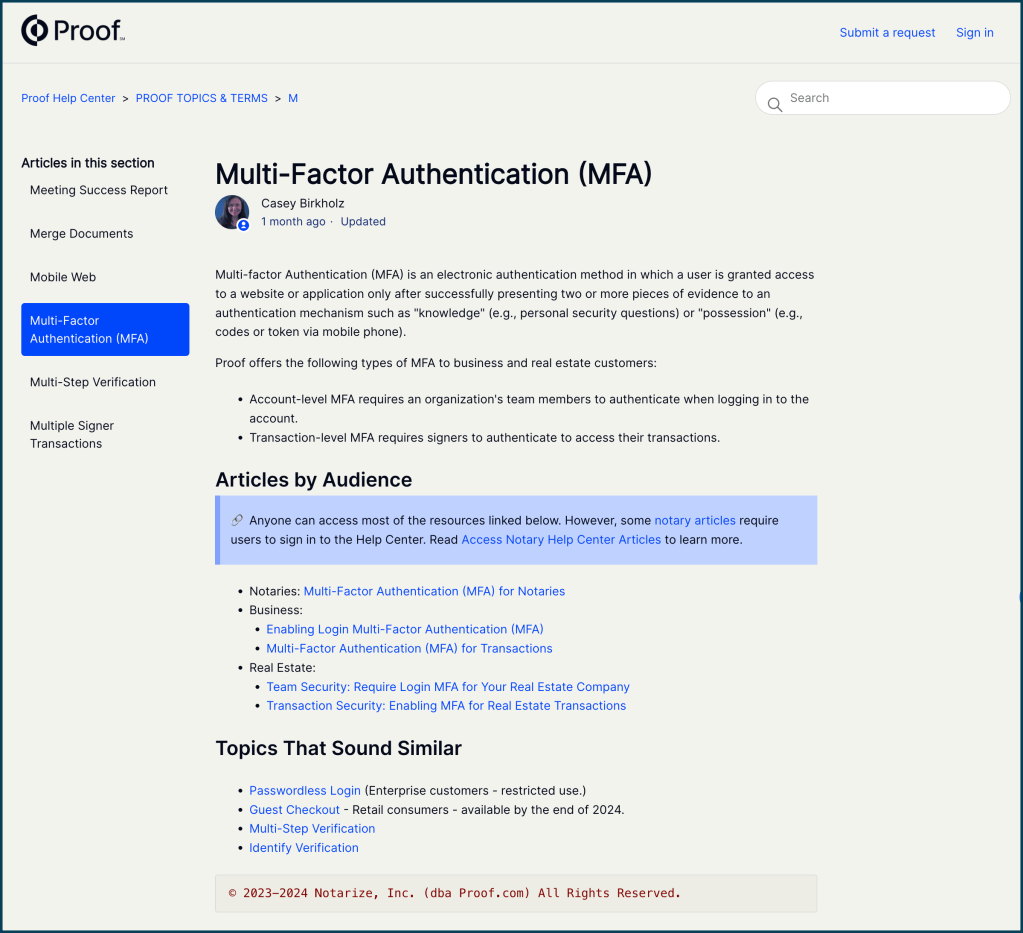The height and width of the screenshot is (933, 1023).
Task: Select Merge Documents in the sidebar
Action: pos(81,234)
